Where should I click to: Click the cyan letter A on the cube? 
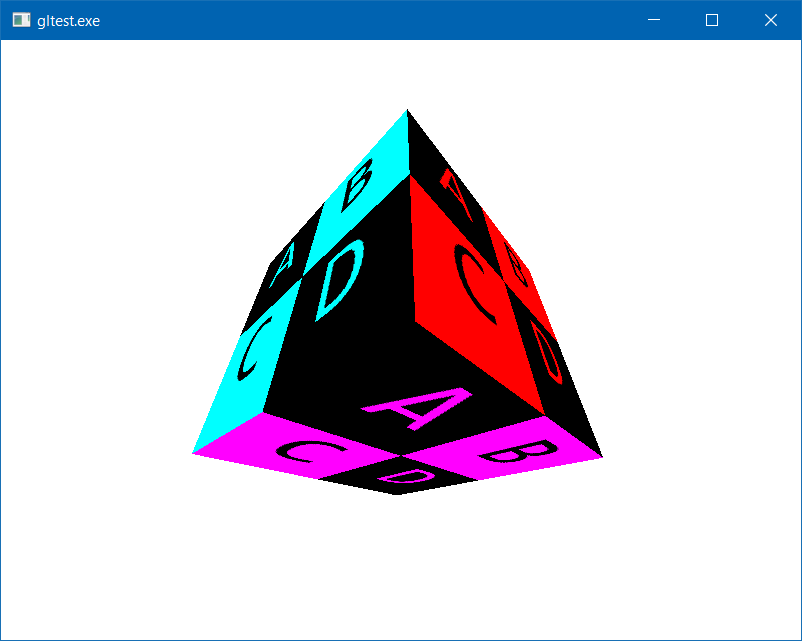281,266
